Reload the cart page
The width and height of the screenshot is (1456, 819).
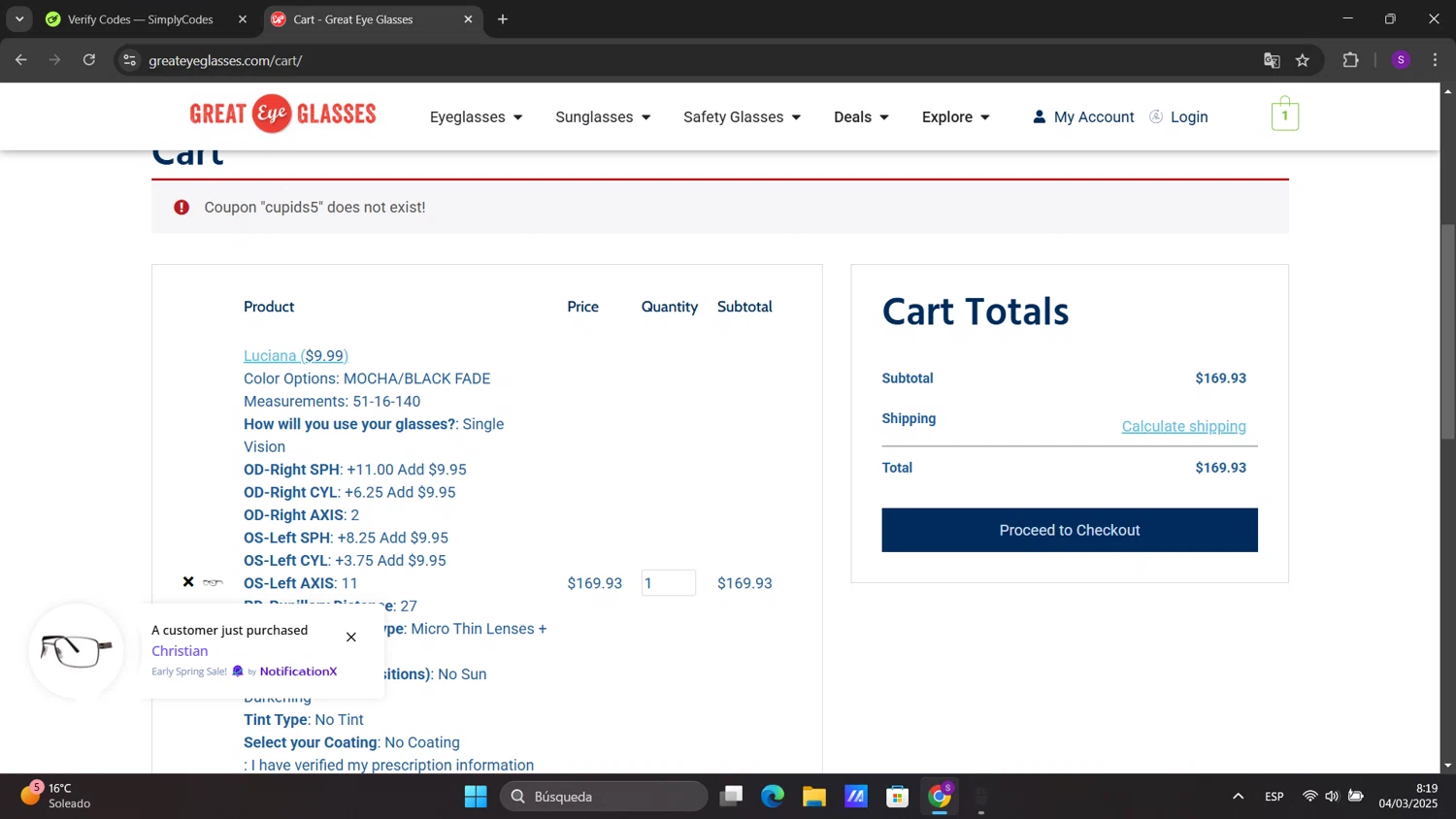tap(89, 60)
